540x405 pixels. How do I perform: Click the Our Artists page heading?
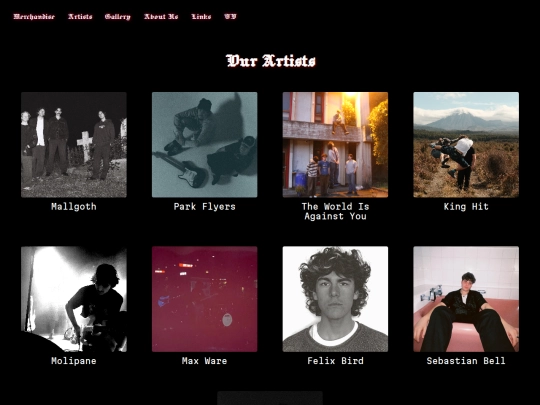[271, 61]
